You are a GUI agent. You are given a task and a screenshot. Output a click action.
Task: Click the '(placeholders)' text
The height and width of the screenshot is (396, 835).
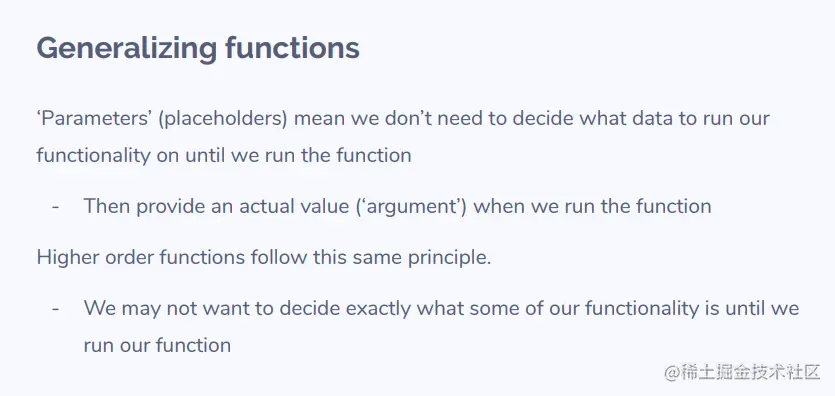(x=223, y=119)
